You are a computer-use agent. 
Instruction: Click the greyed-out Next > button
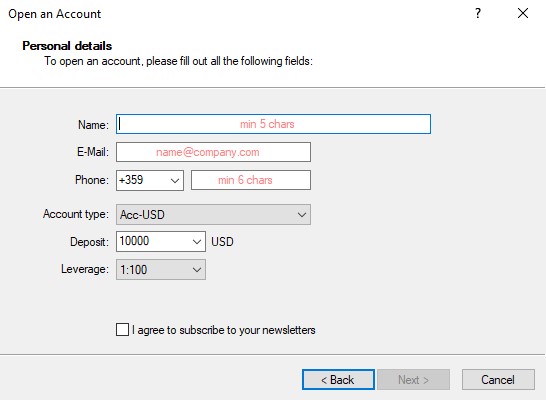413,379
